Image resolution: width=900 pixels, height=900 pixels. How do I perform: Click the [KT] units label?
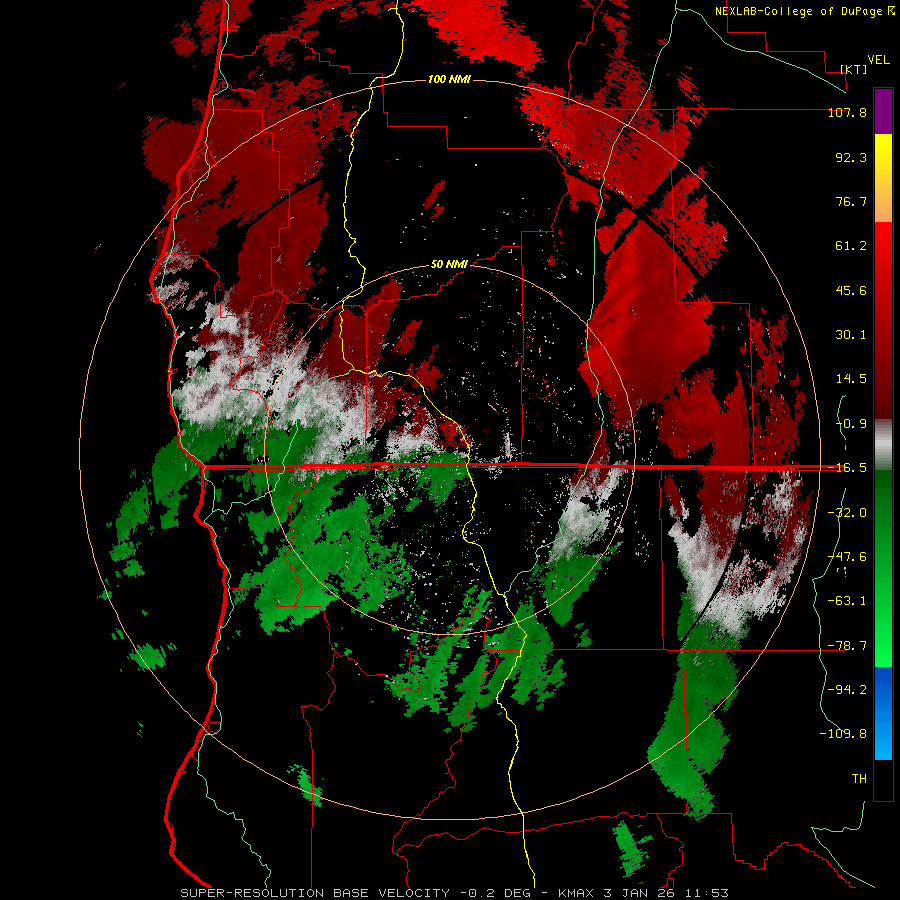coord(854,69)
